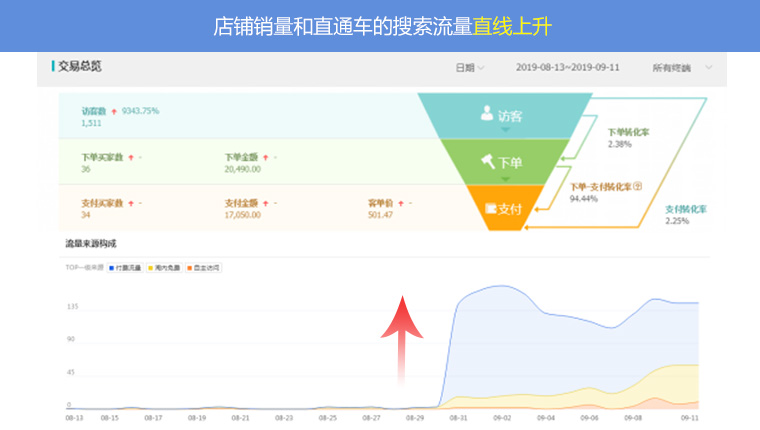Click the 下单金额 metric label
Viewport: 760px width, 430px height.
(241, 157)
